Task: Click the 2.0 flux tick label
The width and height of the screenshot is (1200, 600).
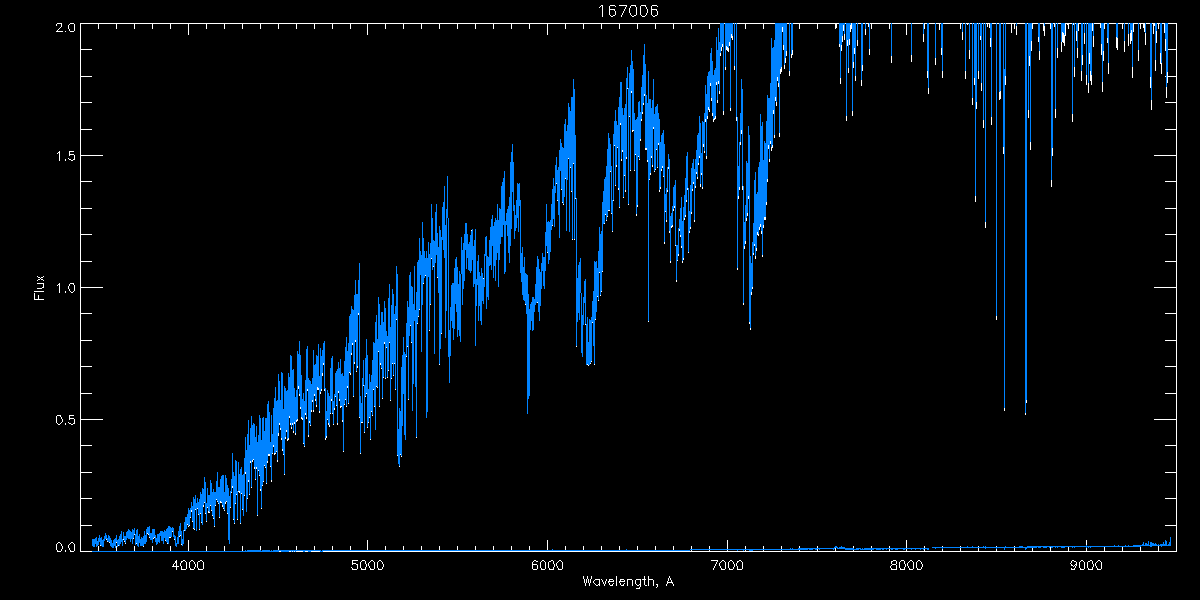Action: [65, 28]
